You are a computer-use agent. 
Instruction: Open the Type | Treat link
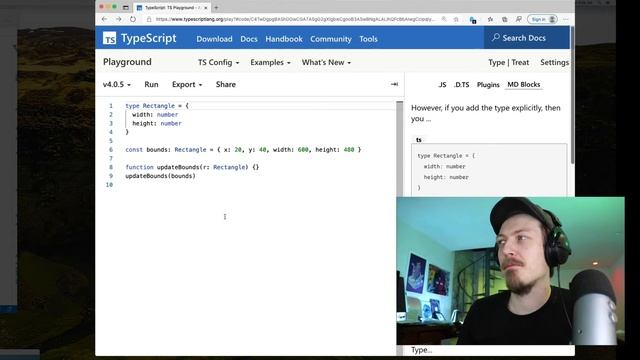tap(509, 62)
